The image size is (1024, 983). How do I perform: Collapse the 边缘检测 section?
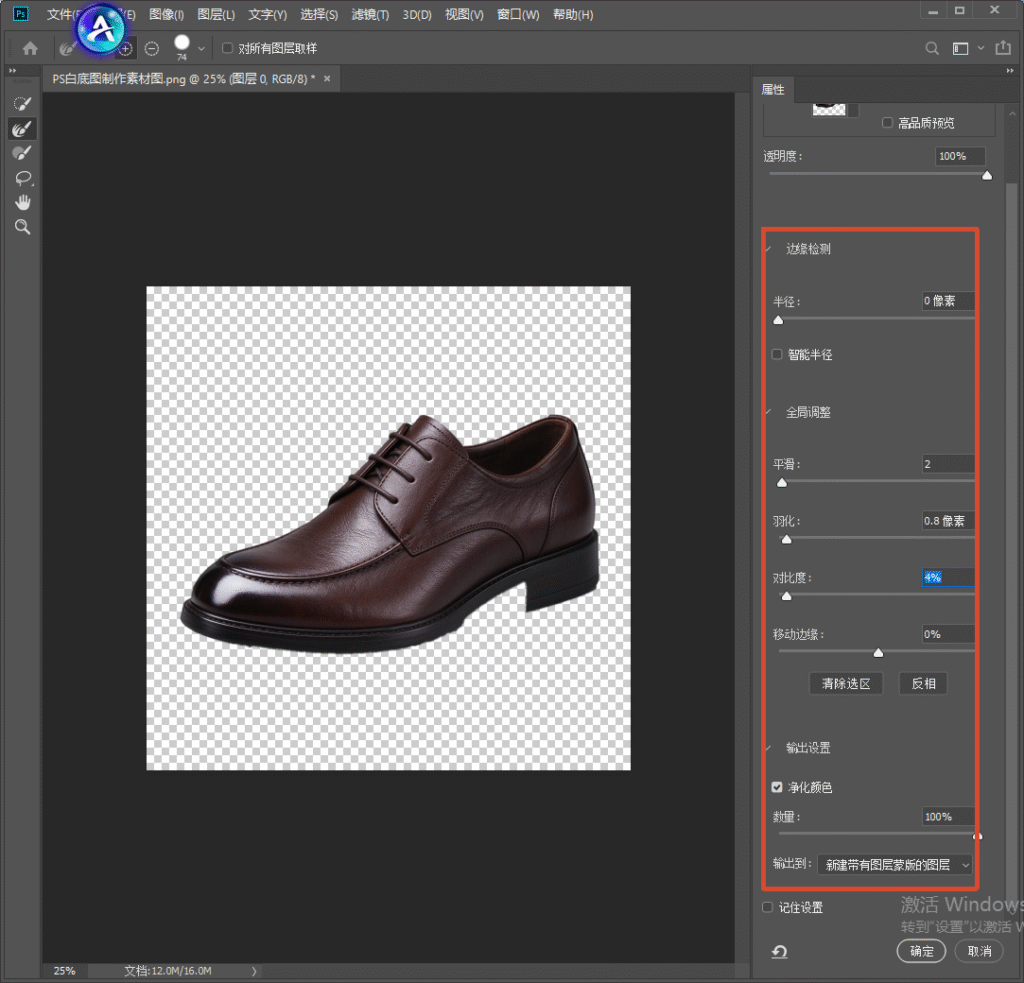click(x=769, y=249)
